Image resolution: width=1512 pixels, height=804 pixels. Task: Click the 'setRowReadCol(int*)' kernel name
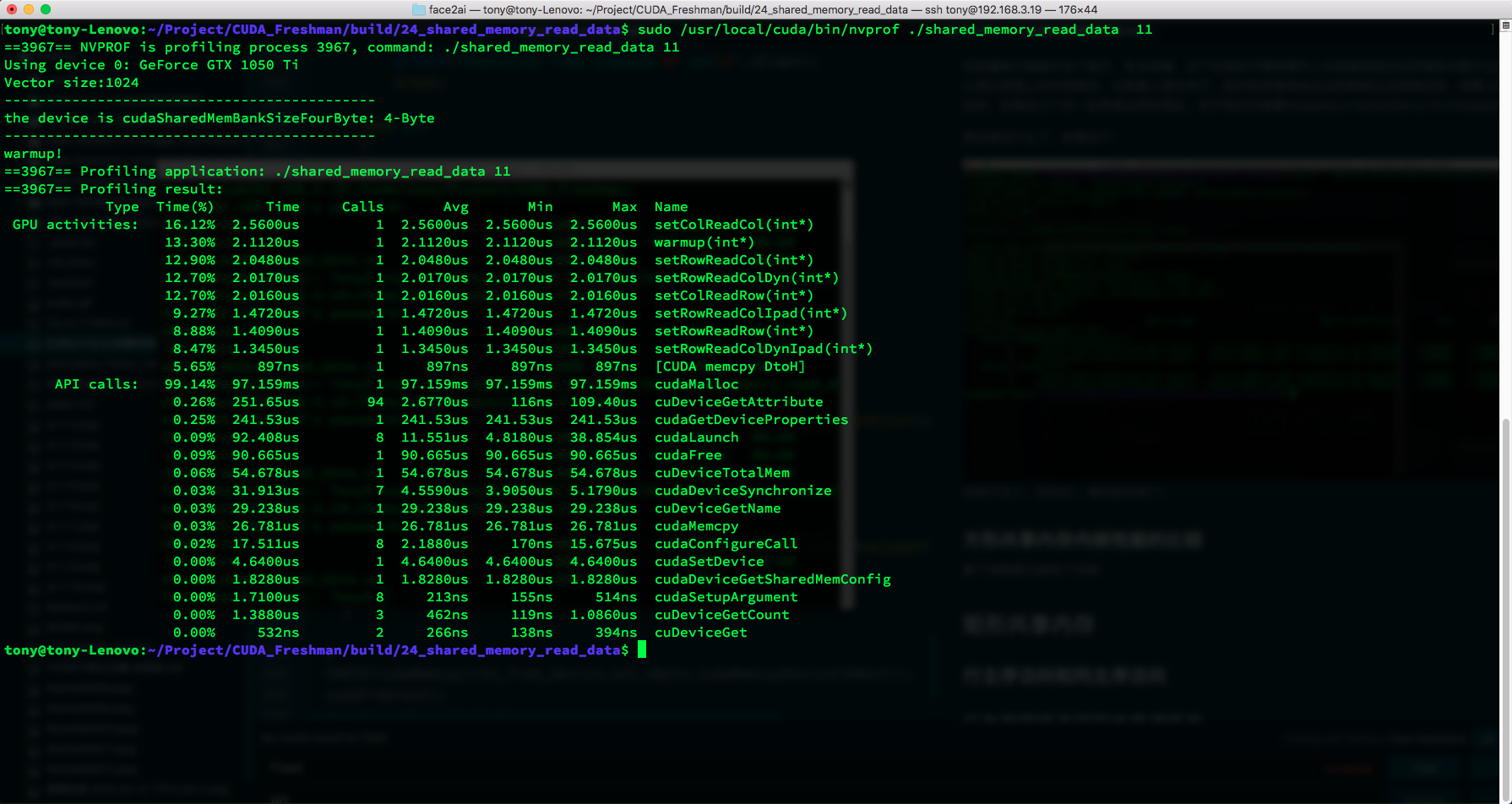point(734,260)
